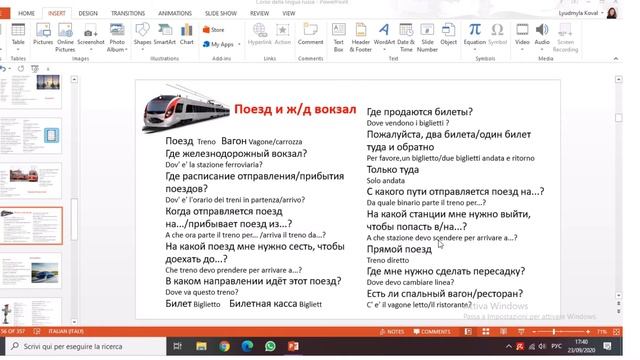Switch to Slide Sorter view
The width and height of the screenshot is (640, 360).
coord(486,332)
